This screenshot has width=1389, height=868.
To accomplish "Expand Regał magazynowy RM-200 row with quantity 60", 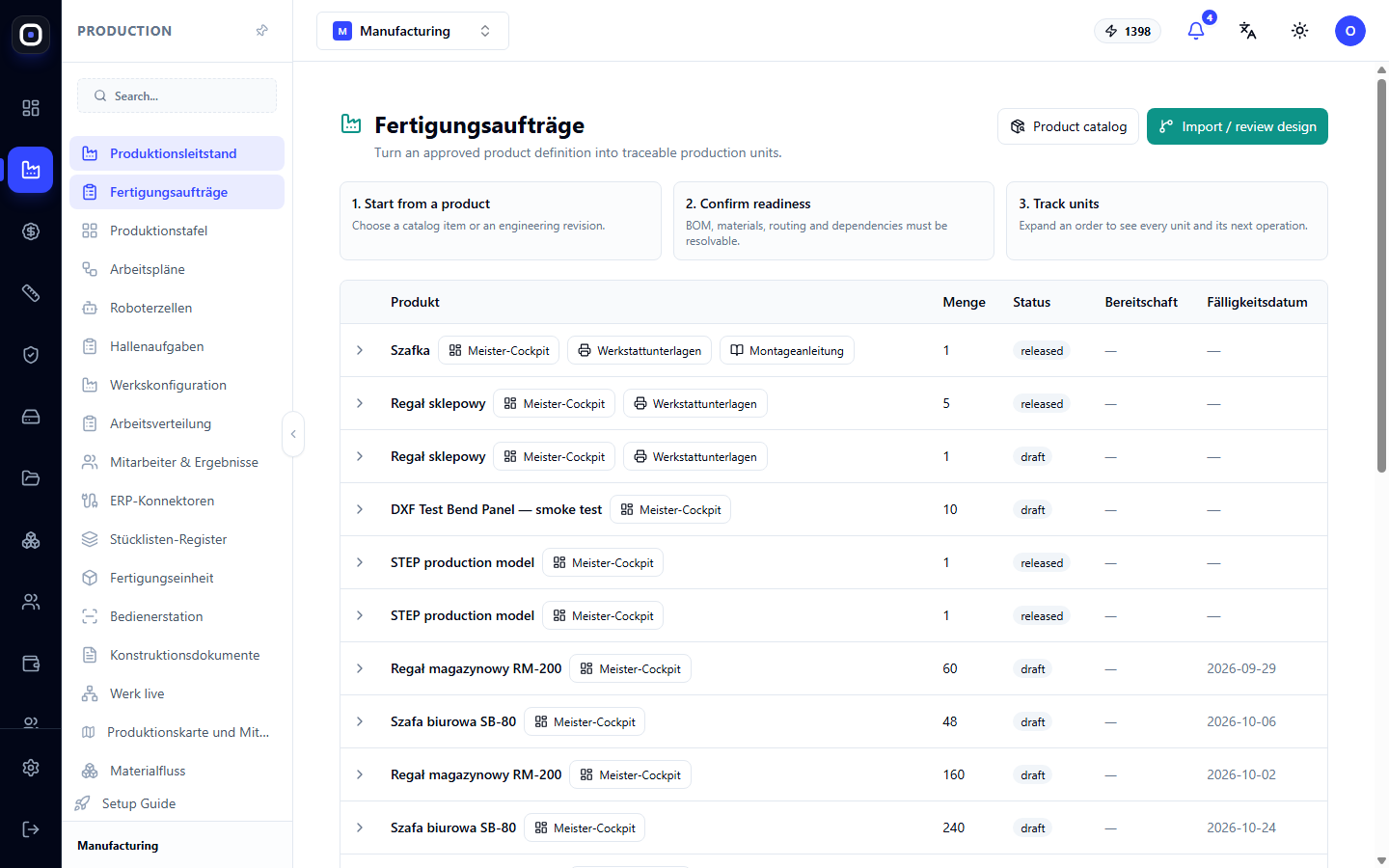I will (x=360, y=668).
